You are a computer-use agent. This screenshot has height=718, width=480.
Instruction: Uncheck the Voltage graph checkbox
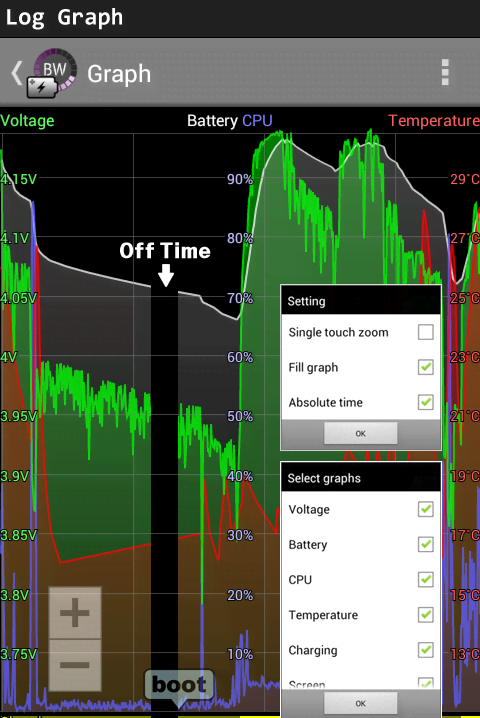[425, 509]
